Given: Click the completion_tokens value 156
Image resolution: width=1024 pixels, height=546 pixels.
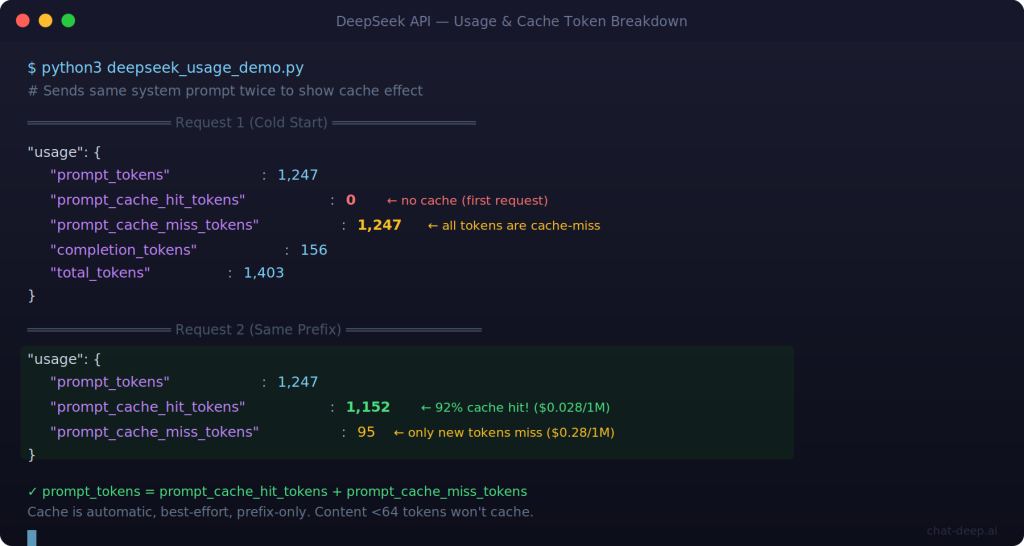Looking at the screenshot, I should (x=314, y=250).
